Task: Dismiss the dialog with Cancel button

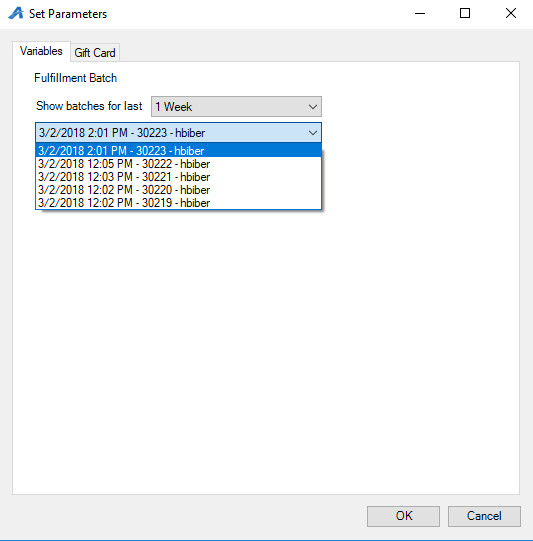Action: point(484,516)
